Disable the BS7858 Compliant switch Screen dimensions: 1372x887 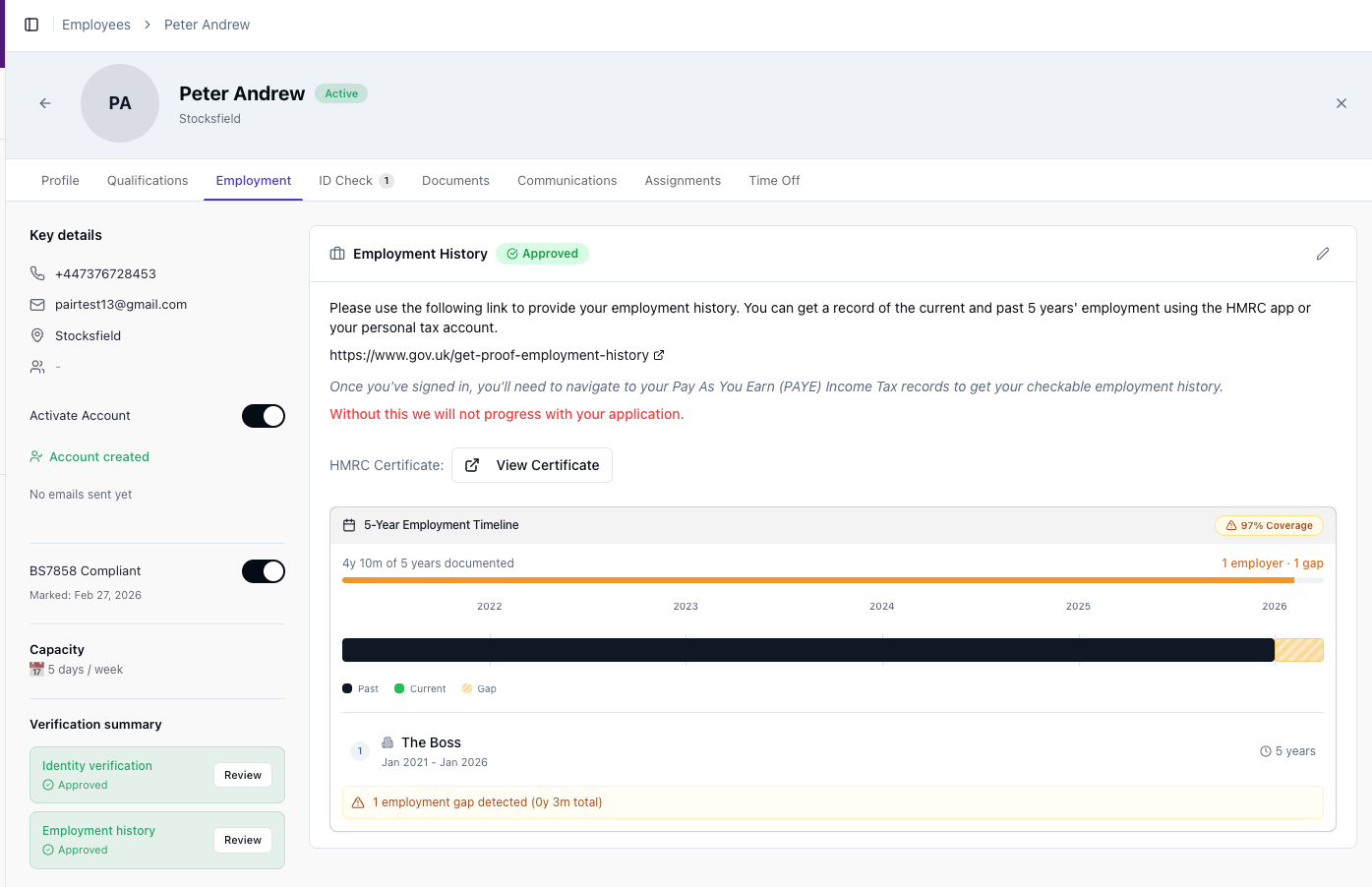(x=264, y=571)
